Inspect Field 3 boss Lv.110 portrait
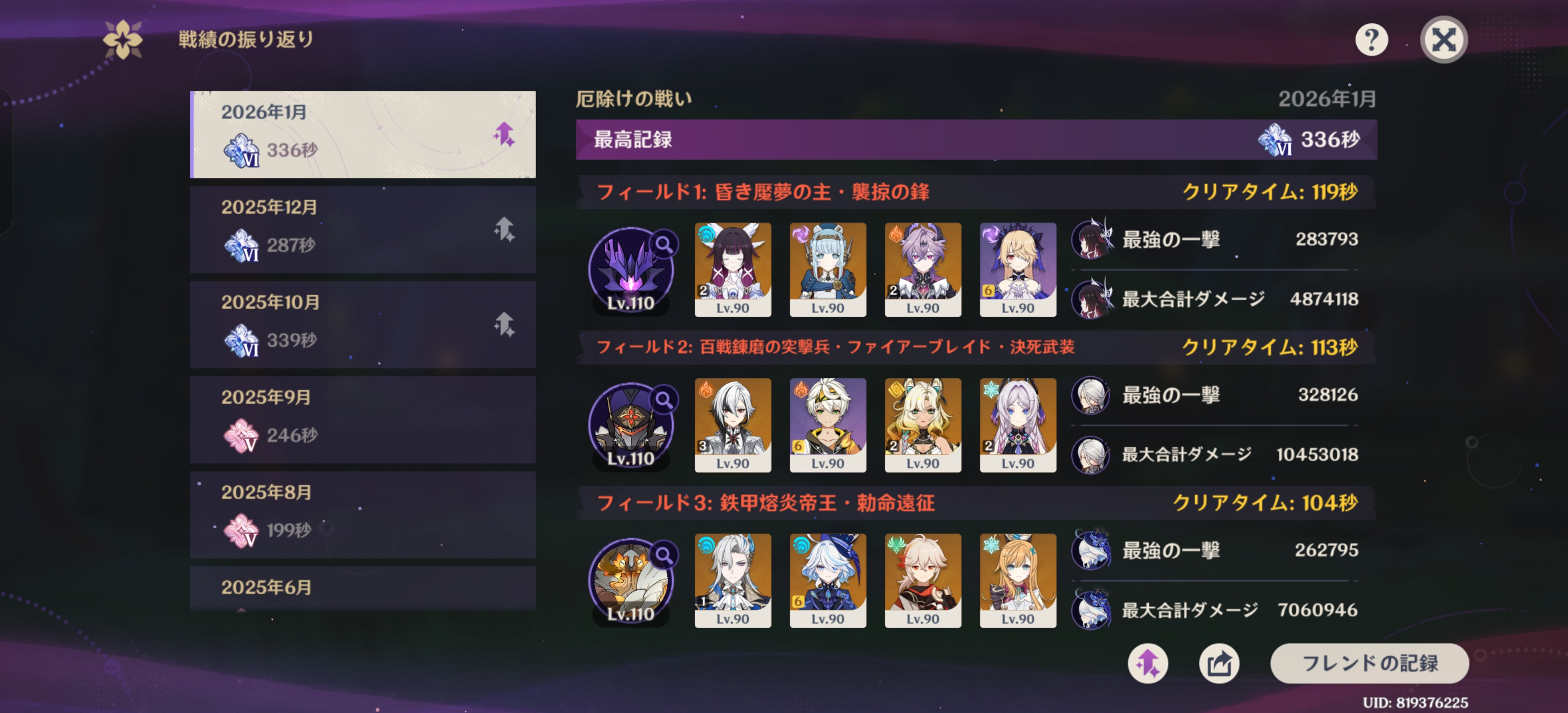Viewport: 1568px width, 713px height. pos(631,581)
